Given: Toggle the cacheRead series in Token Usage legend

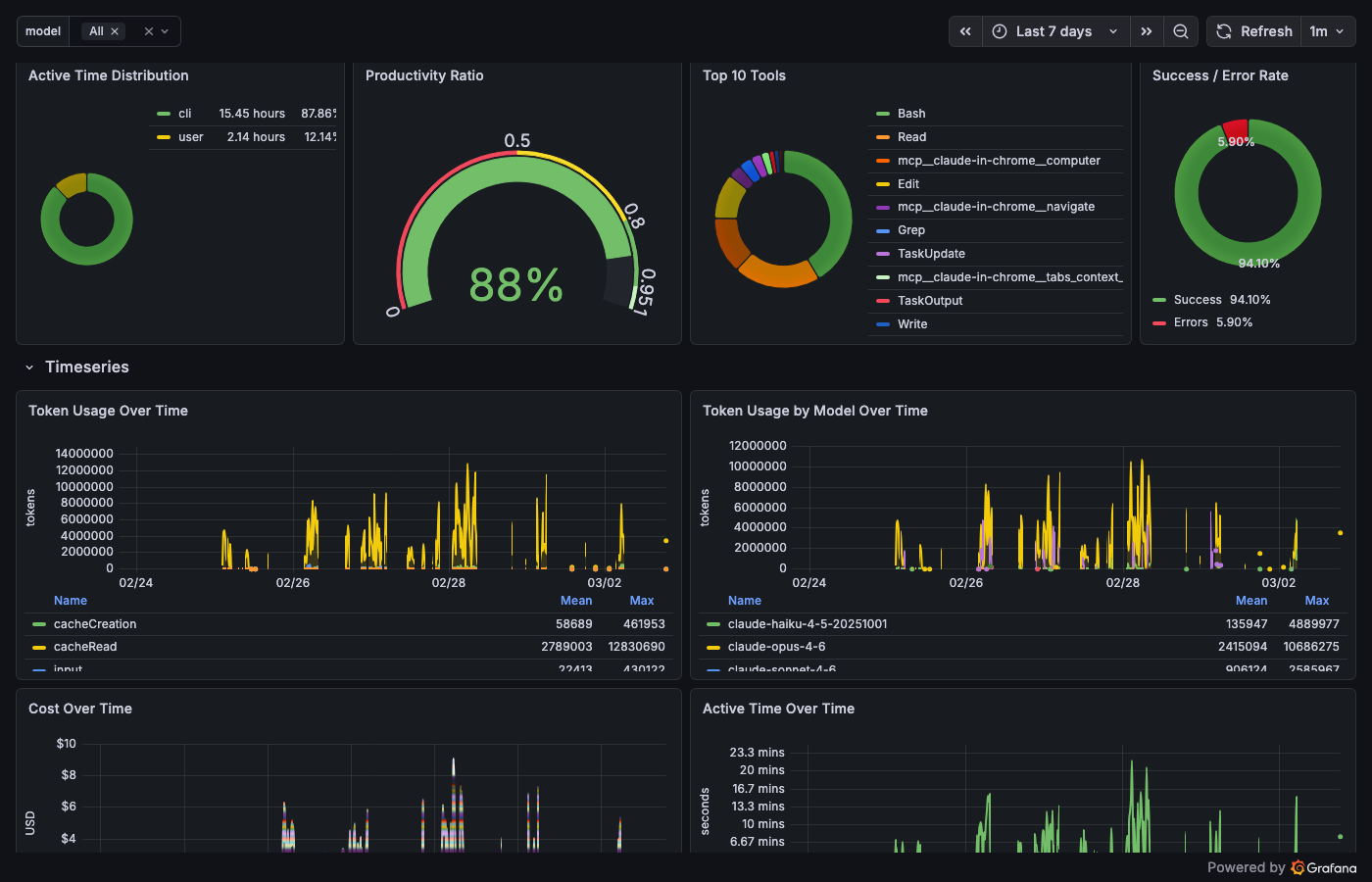Looking at the screenshot, I should pos(88,647).
